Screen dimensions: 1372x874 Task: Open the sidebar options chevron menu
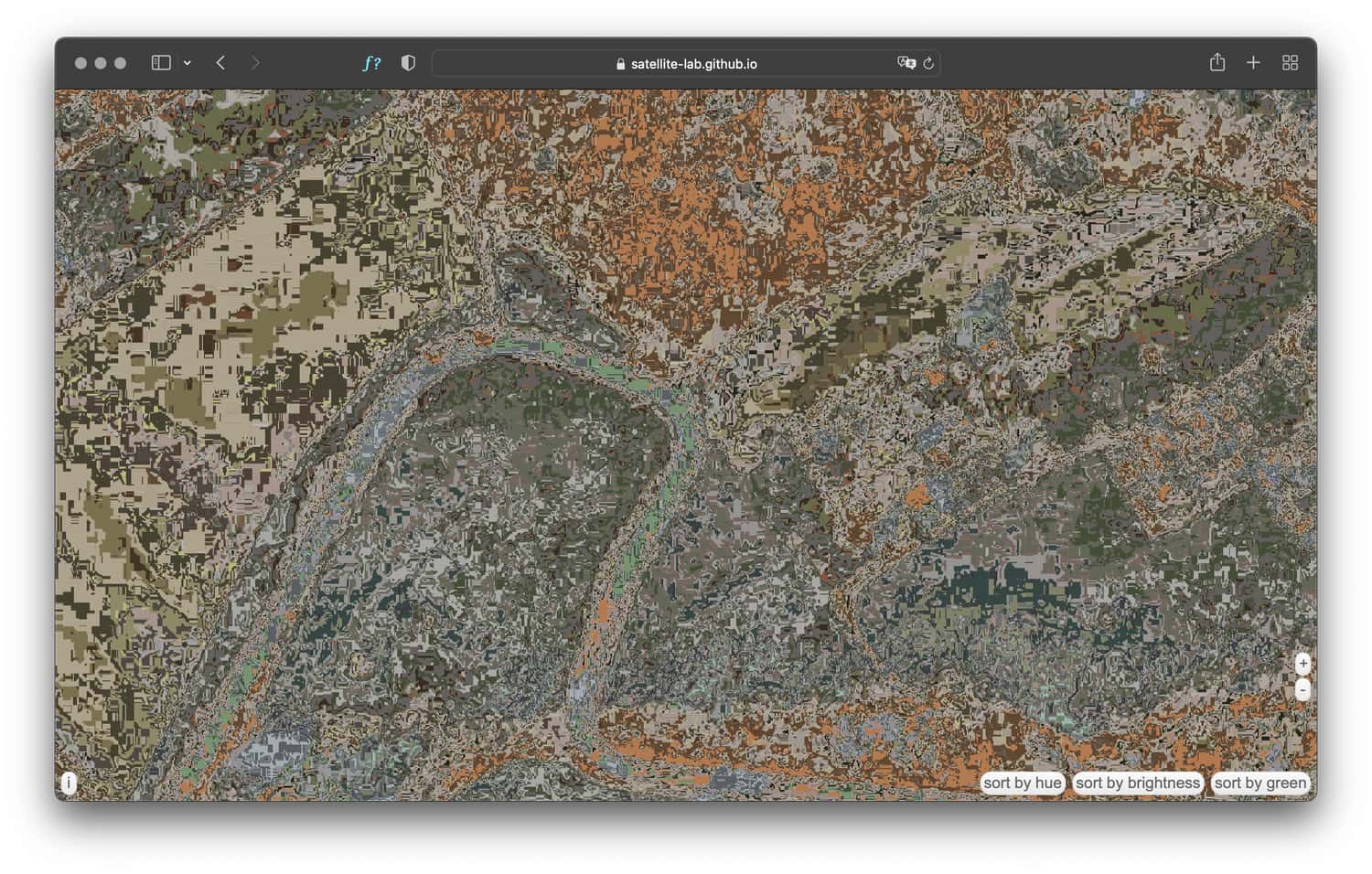tap(187, 63)
